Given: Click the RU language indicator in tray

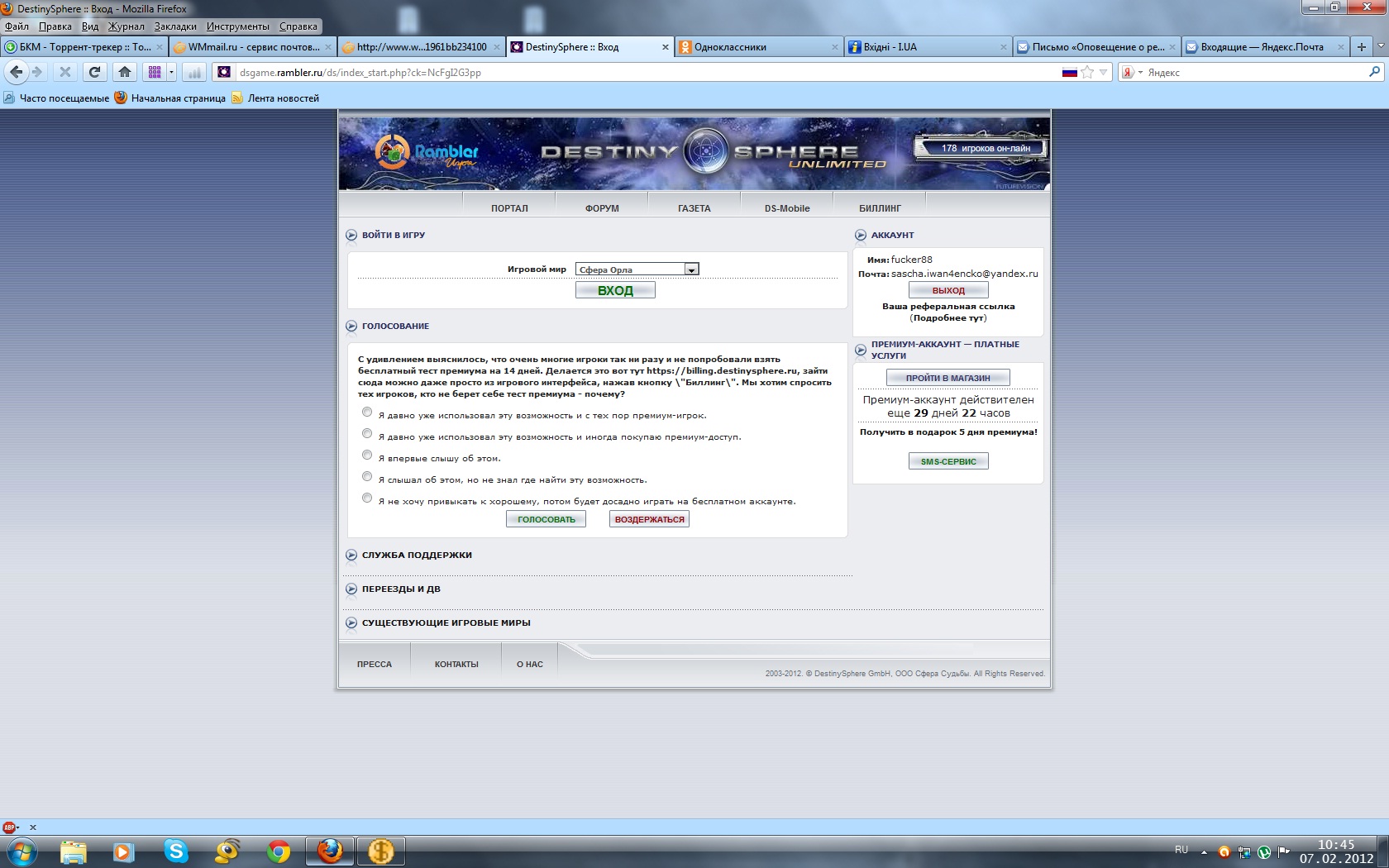Looking at the screenshot, I should coord(1181,850).
